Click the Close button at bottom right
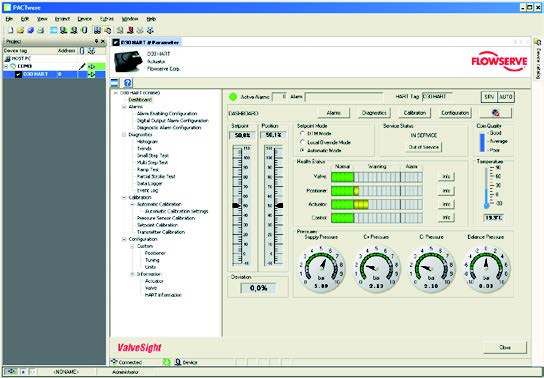The image size is (544, 378). pos(505,347)
